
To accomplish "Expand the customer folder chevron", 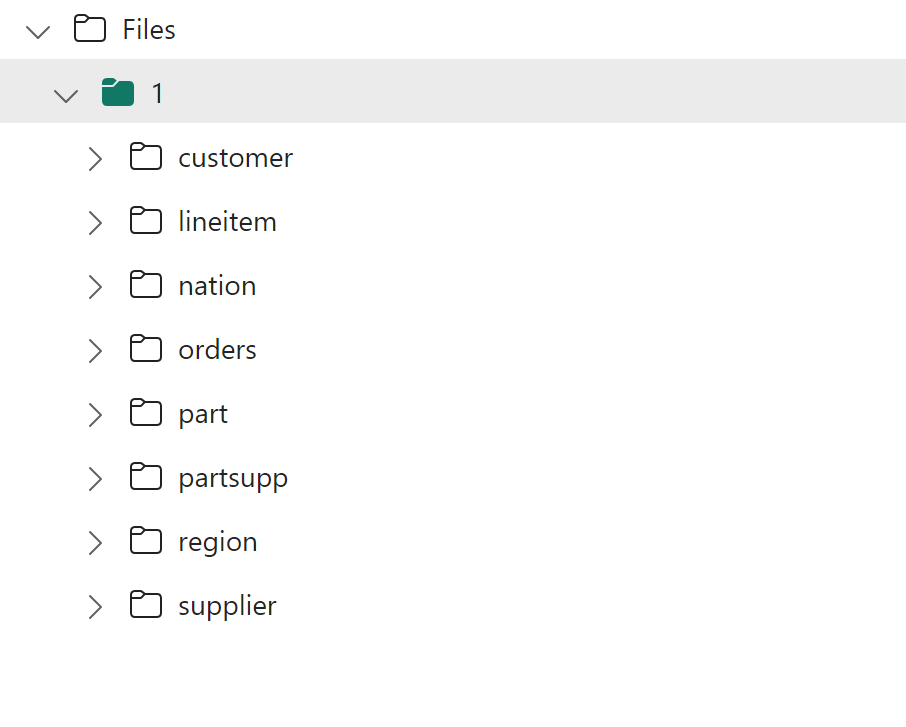I will (95, 159).
